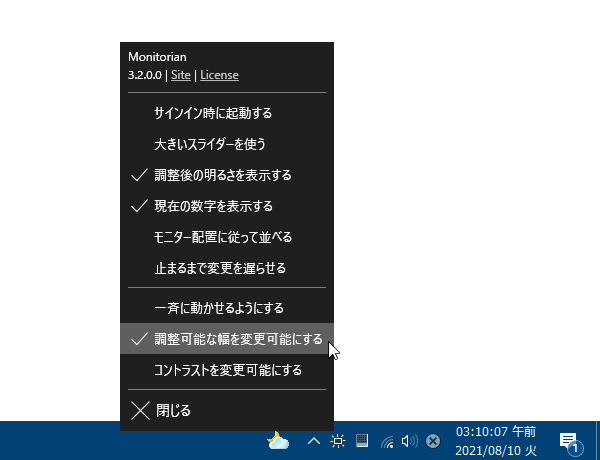600x460 pixels.
Task: Expand hidden tray icons chevron
Action: click(314, 441)
